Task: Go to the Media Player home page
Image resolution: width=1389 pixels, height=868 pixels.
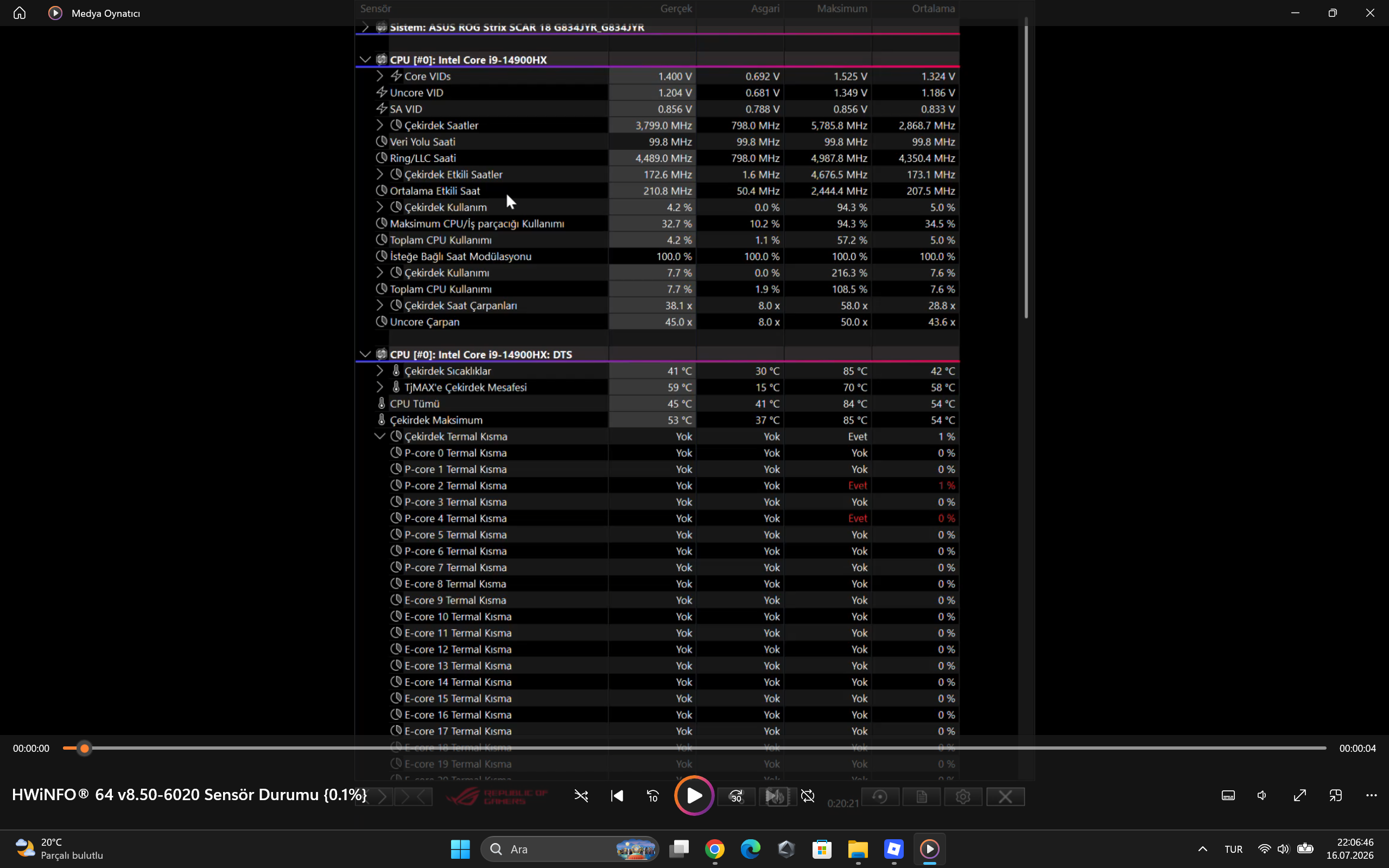Action: [20, 12]
